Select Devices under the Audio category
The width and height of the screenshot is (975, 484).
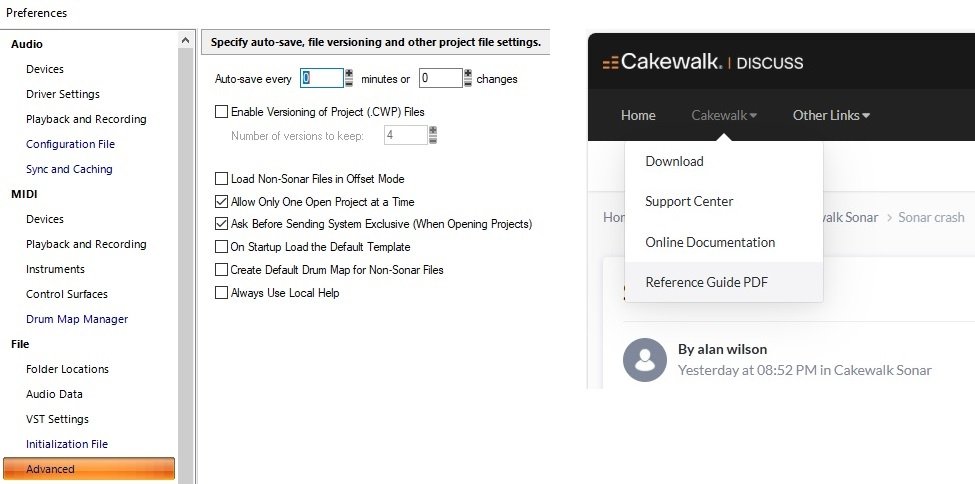(x=45, y=69)
